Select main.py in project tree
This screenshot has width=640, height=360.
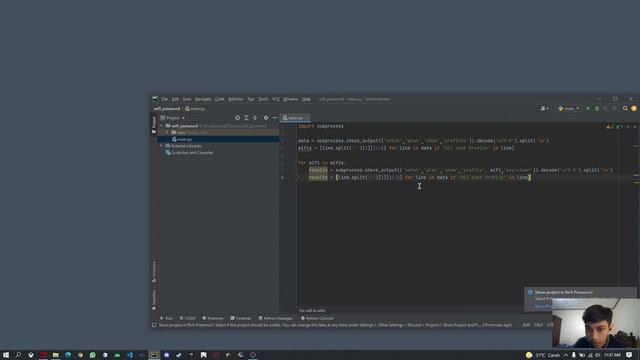[x=184, y=140]
